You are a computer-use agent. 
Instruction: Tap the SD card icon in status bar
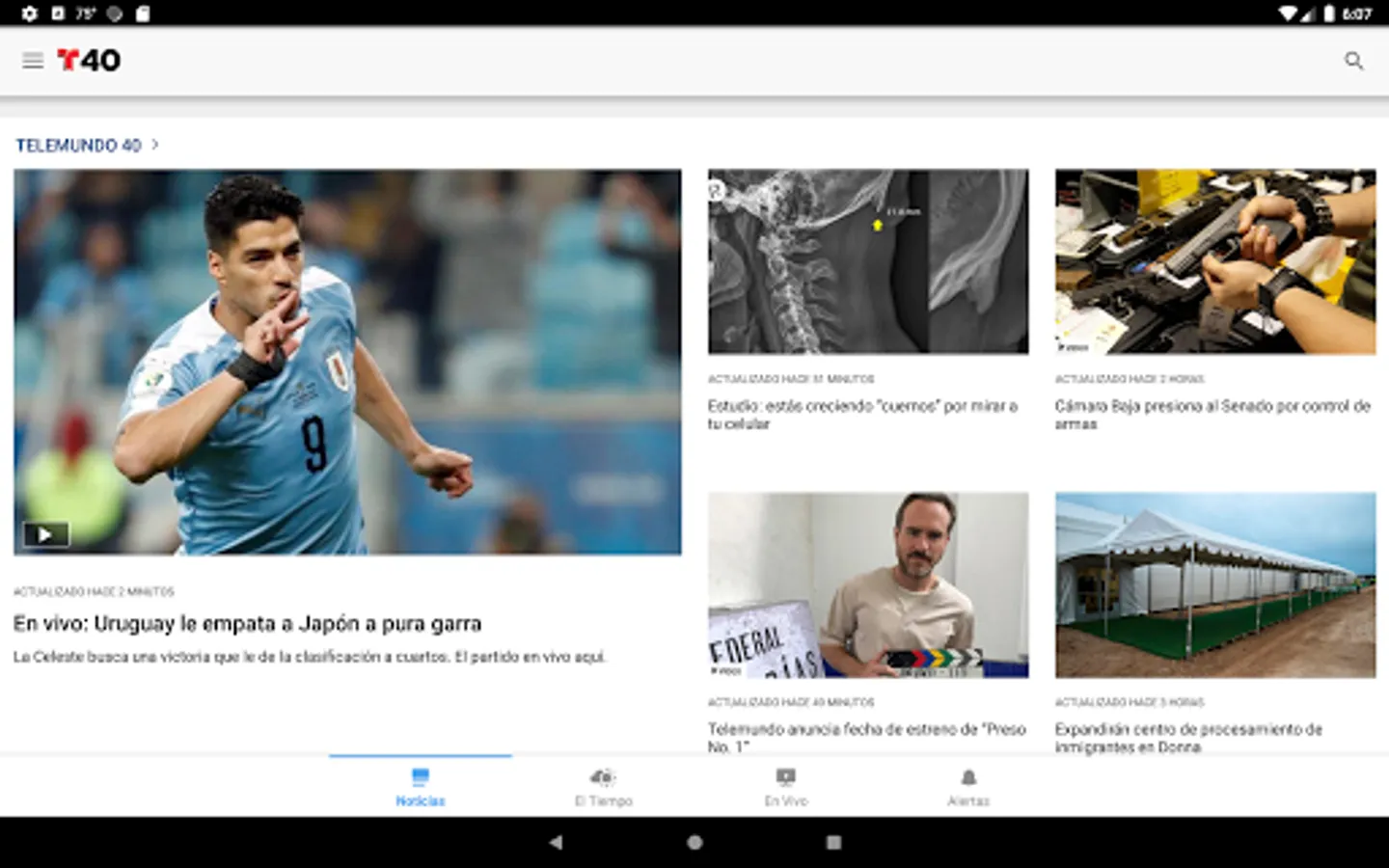click(x=143, y=14)
